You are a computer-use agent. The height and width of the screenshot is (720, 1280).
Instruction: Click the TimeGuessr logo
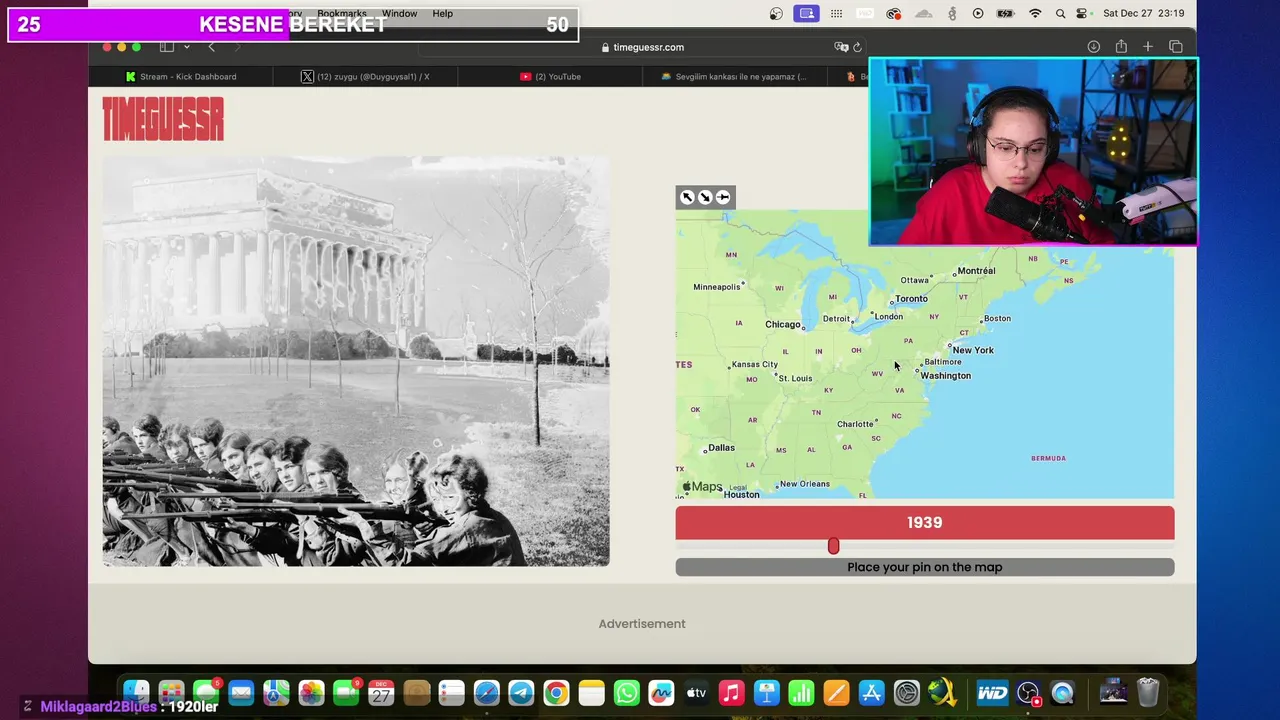tap(163, 119)
